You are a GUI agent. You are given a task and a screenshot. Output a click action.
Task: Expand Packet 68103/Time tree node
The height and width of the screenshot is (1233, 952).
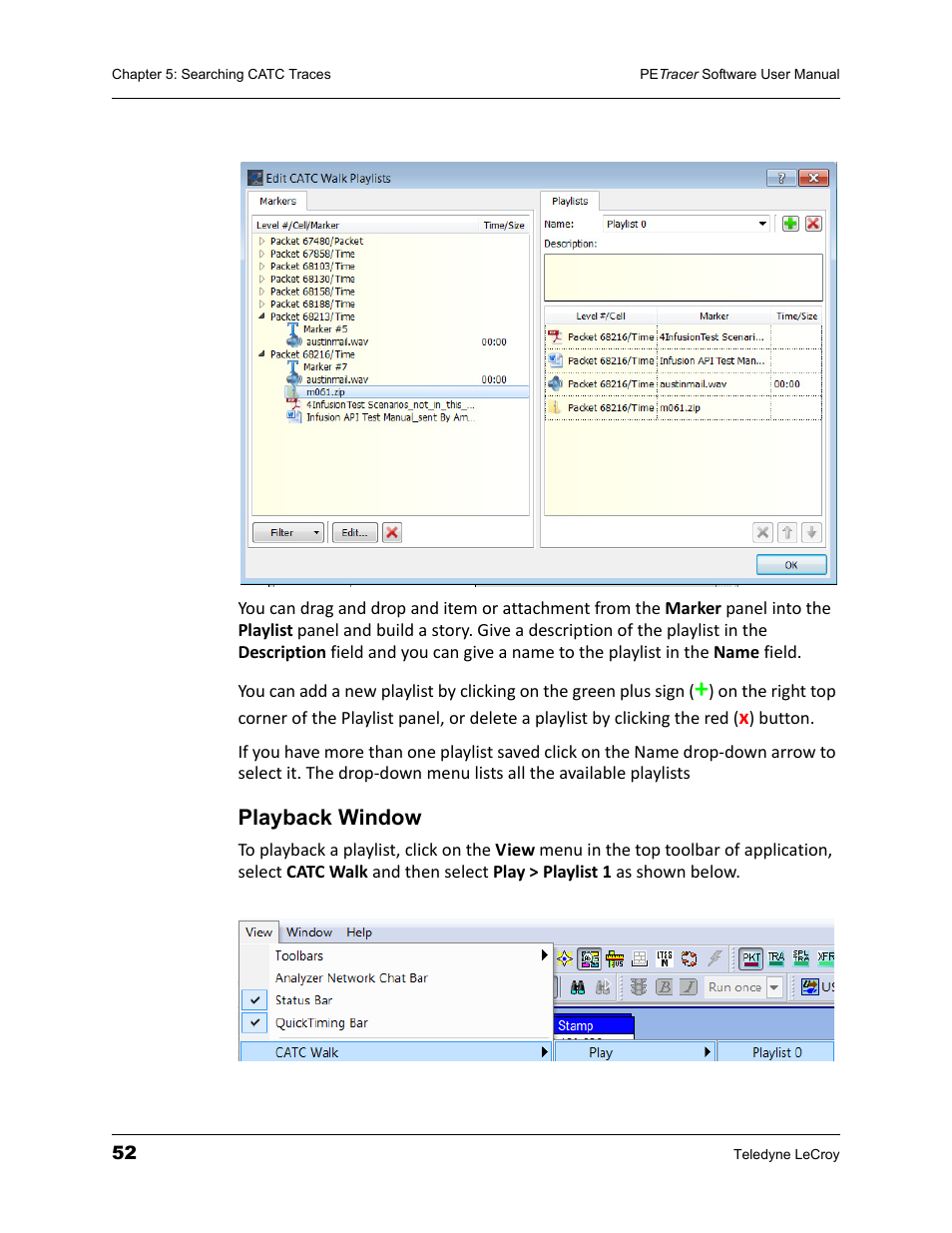[262, 267]
